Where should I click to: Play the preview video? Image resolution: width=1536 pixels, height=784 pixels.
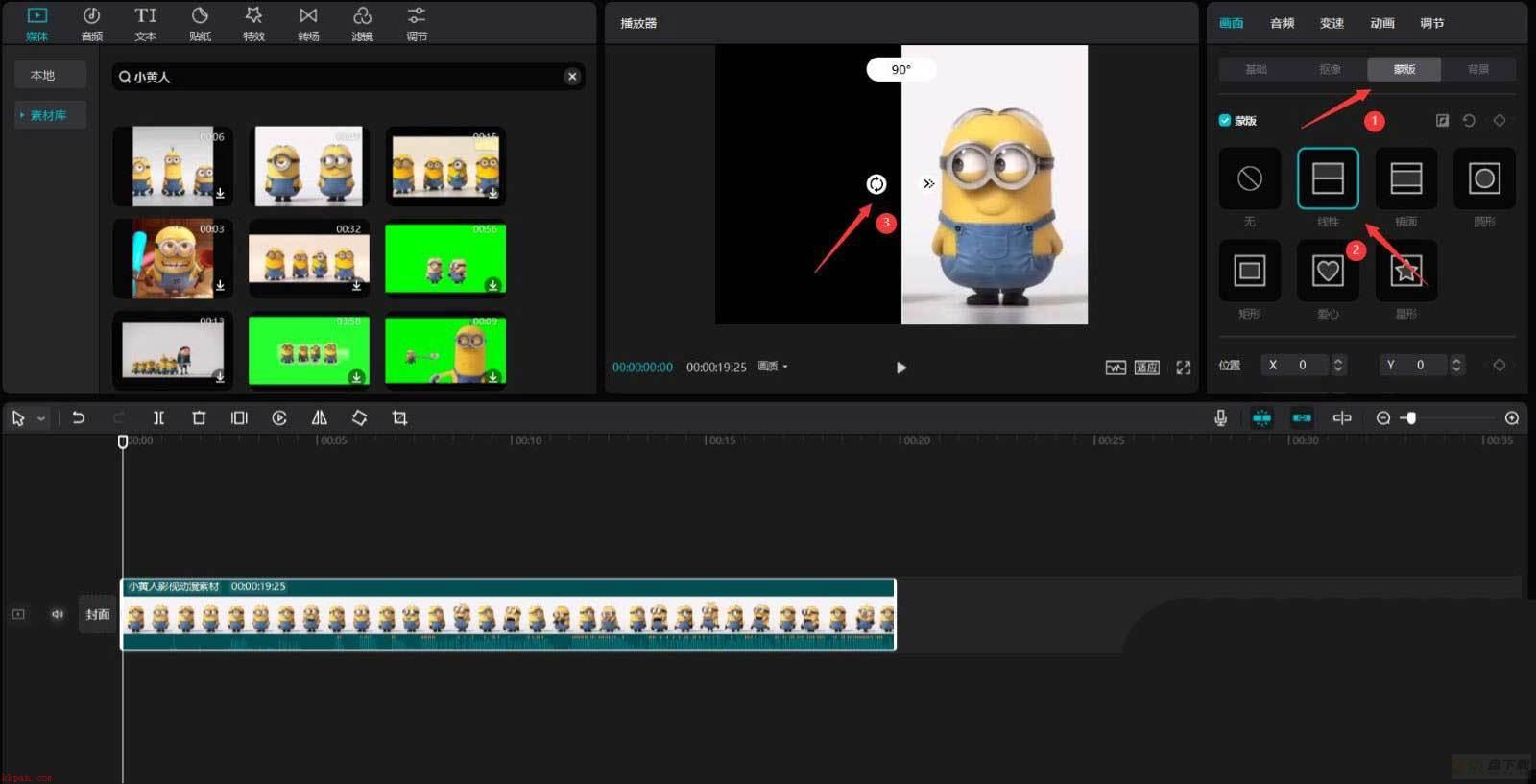(x=900, y=368)
